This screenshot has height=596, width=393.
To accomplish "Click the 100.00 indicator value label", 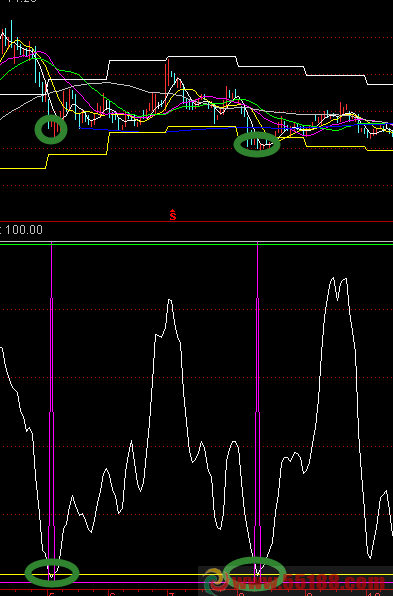I will pyautogui.click(x=24, y=230).
